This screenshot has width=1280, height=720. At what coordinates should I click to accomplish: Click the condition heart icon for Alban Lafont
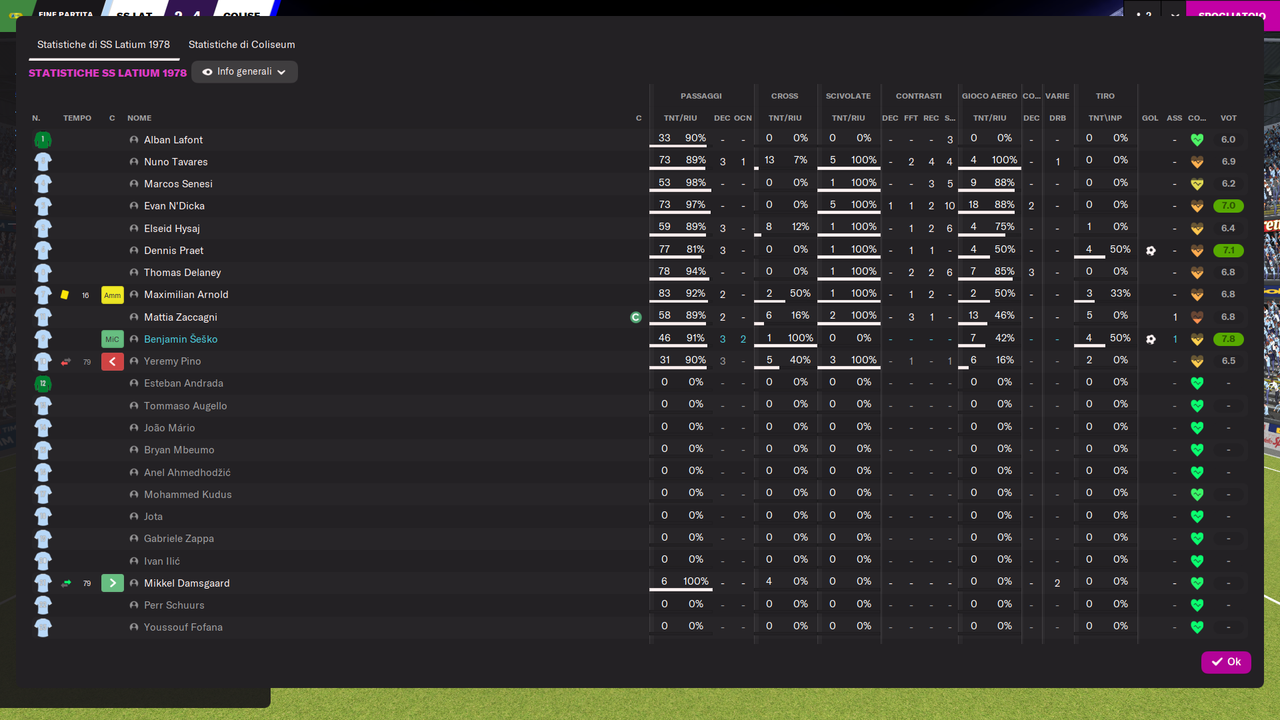[1197, 140]
